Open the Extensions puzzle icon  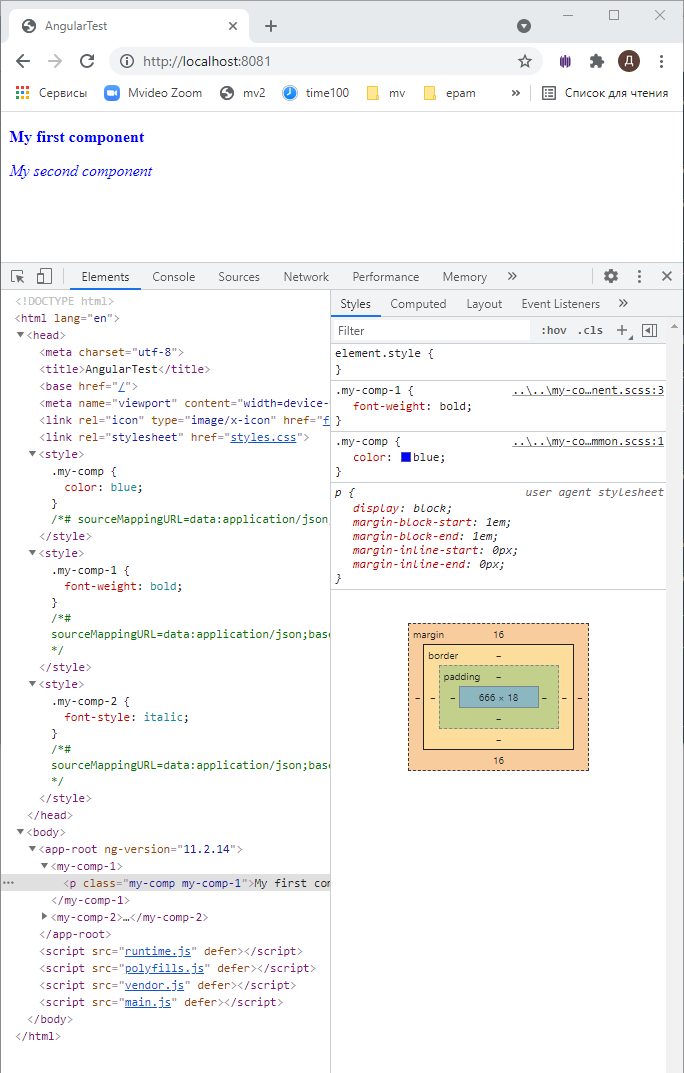click(596, 62)
